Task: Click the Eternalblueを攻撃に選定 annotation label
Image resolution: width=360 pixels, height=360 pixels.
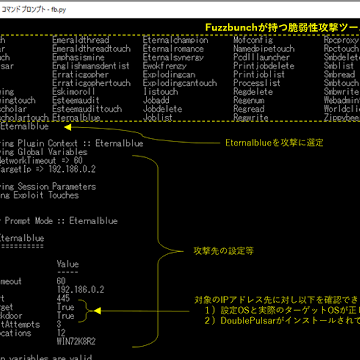Action: tap(274, 143)
